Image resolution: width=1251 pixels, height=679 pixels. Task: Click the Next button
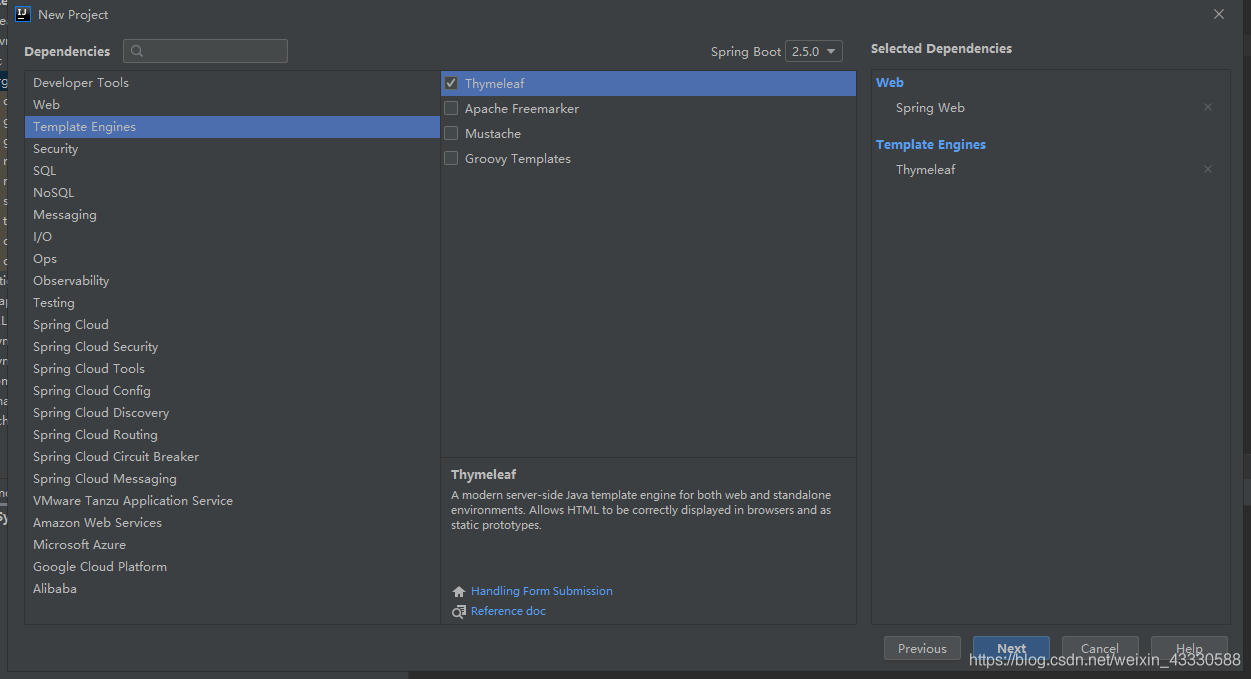[x=1011, y=648]
